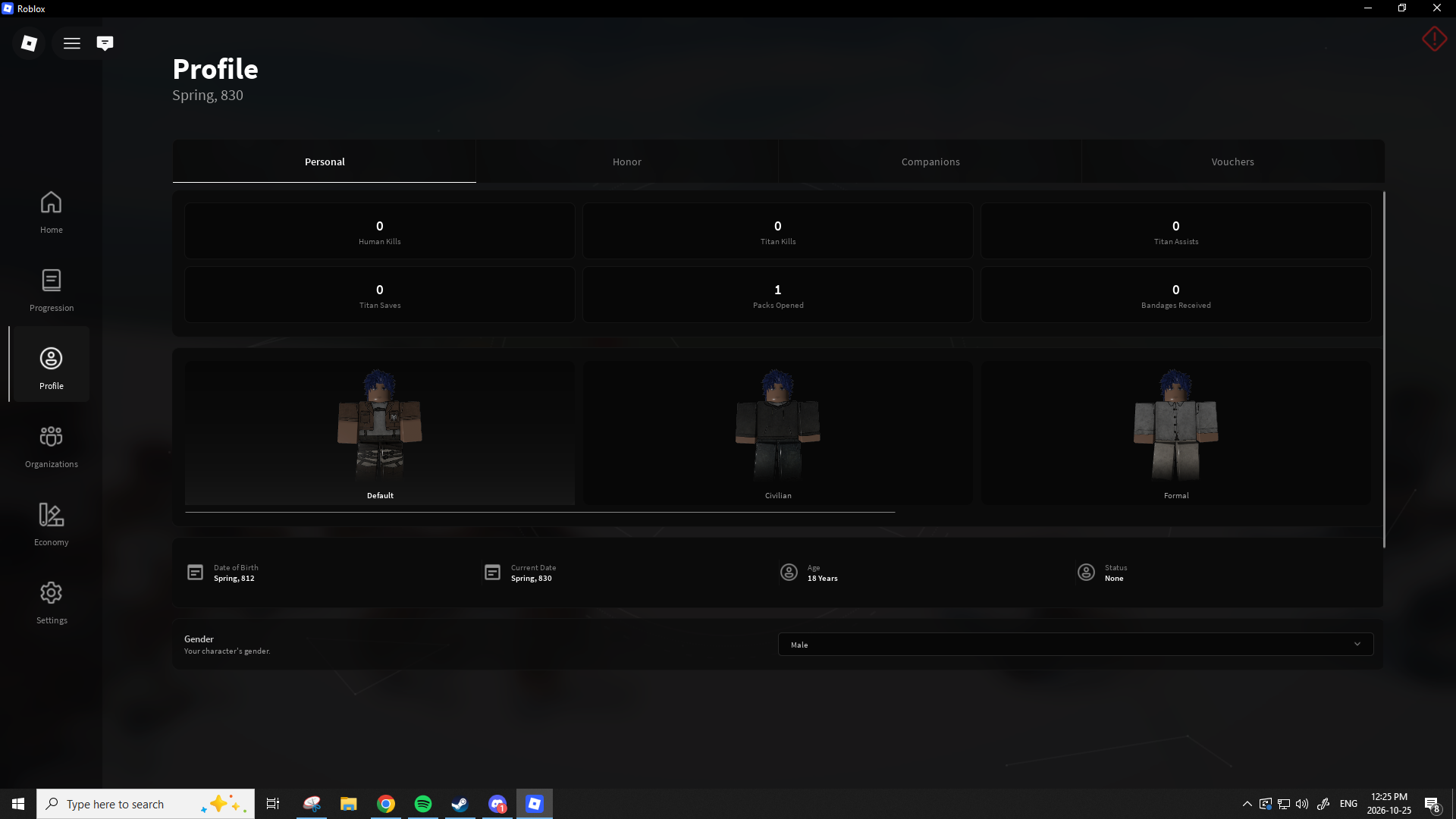Click the 'Spring, 812' birth date value

tap(234, 579)
